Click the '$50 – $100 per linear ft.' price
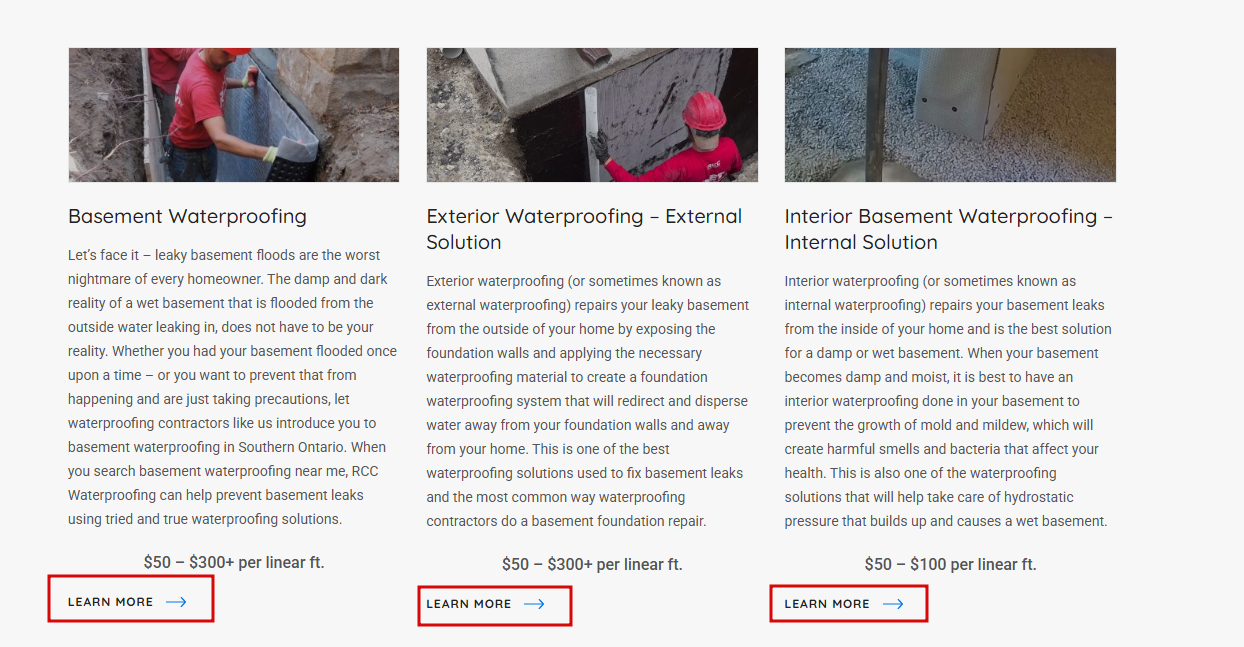The image size is (1244, 647). [950, 564]
